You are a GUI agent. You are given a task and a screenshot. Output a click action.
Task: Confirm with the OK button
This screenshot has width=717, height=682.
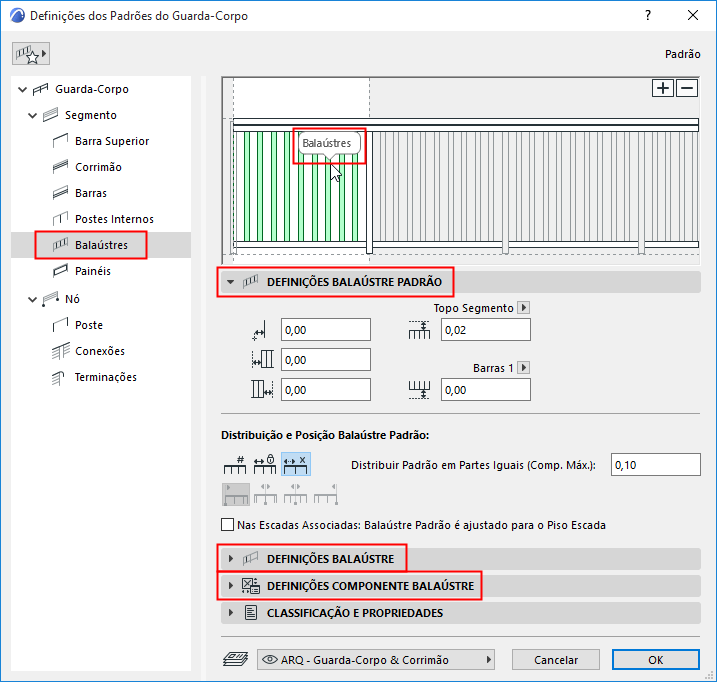656,660
